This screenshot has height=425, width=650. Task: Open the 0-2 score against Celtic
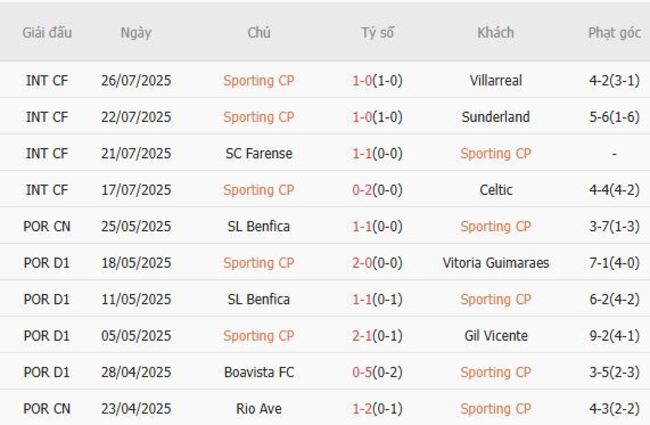(362, 190)
